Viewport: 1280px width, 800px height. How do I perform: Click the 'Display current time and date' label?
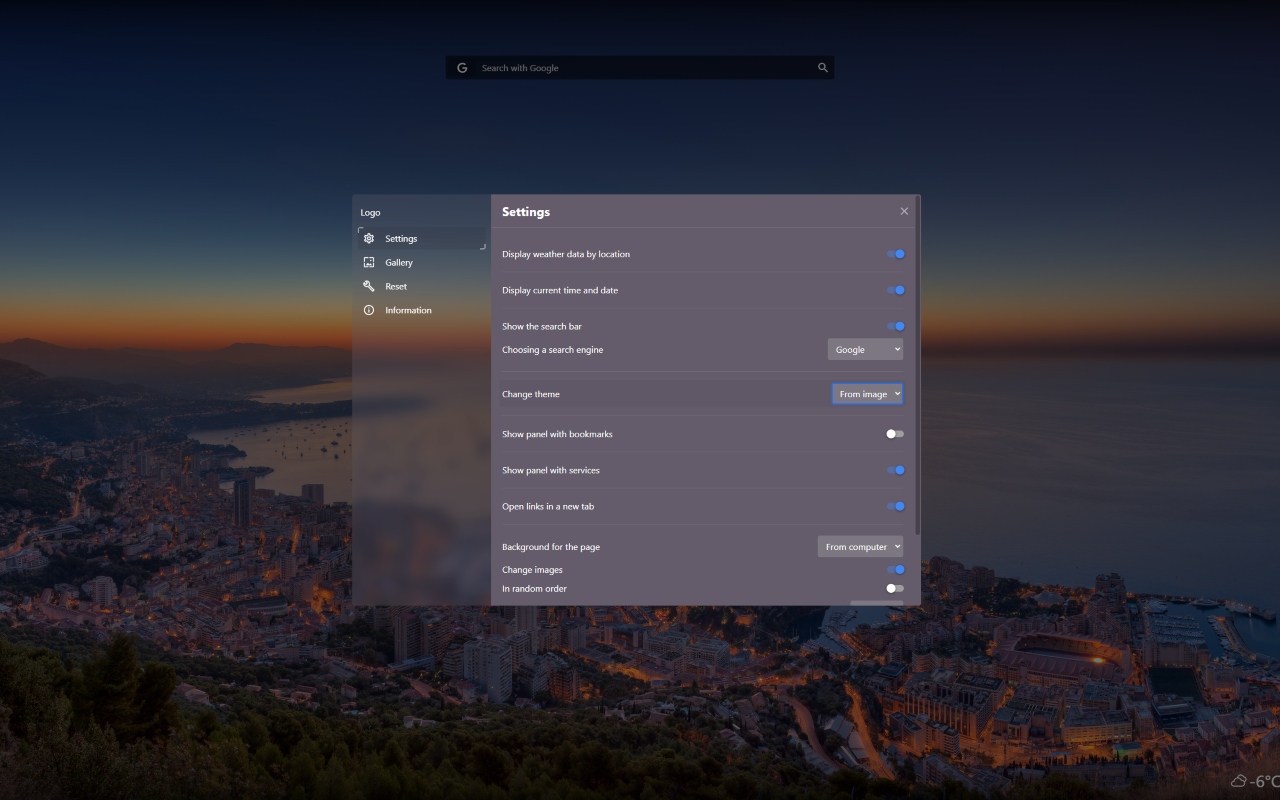(560, 290)
